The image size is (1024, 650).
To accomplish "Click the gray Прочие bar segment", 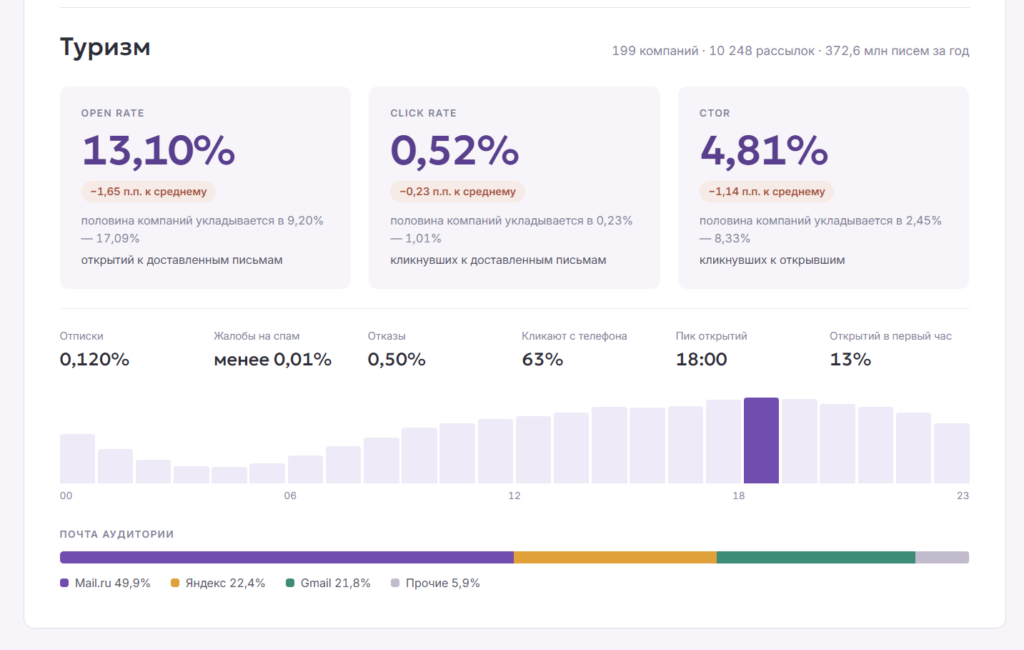I will pyautogui.click(x=942, y=557).
